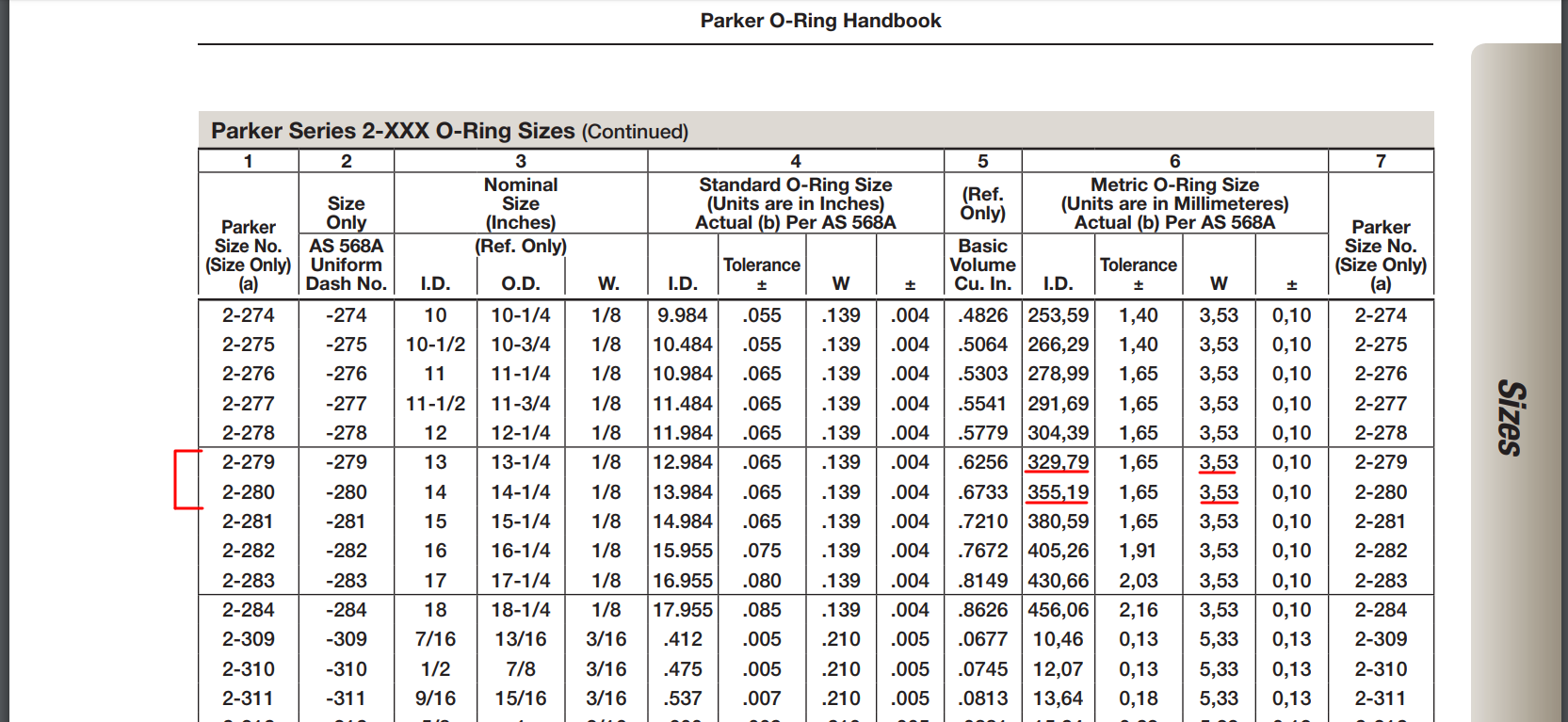Image resolution: width=1568 pixels, height=722 pixels.
Task: Click basic volume value '.6256'
Action: [x=982, y=462]
